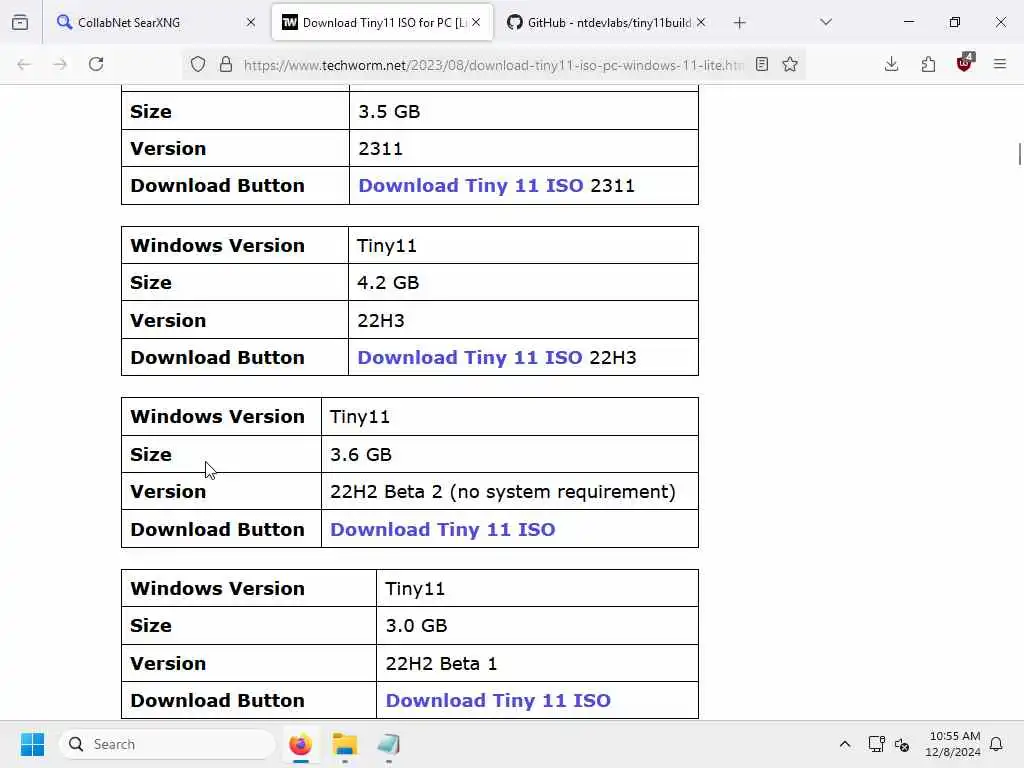The height and width of the screenshot is (768, 1024).
Task: Select the 3.0 GB size cell
Action: coord(537,625)
